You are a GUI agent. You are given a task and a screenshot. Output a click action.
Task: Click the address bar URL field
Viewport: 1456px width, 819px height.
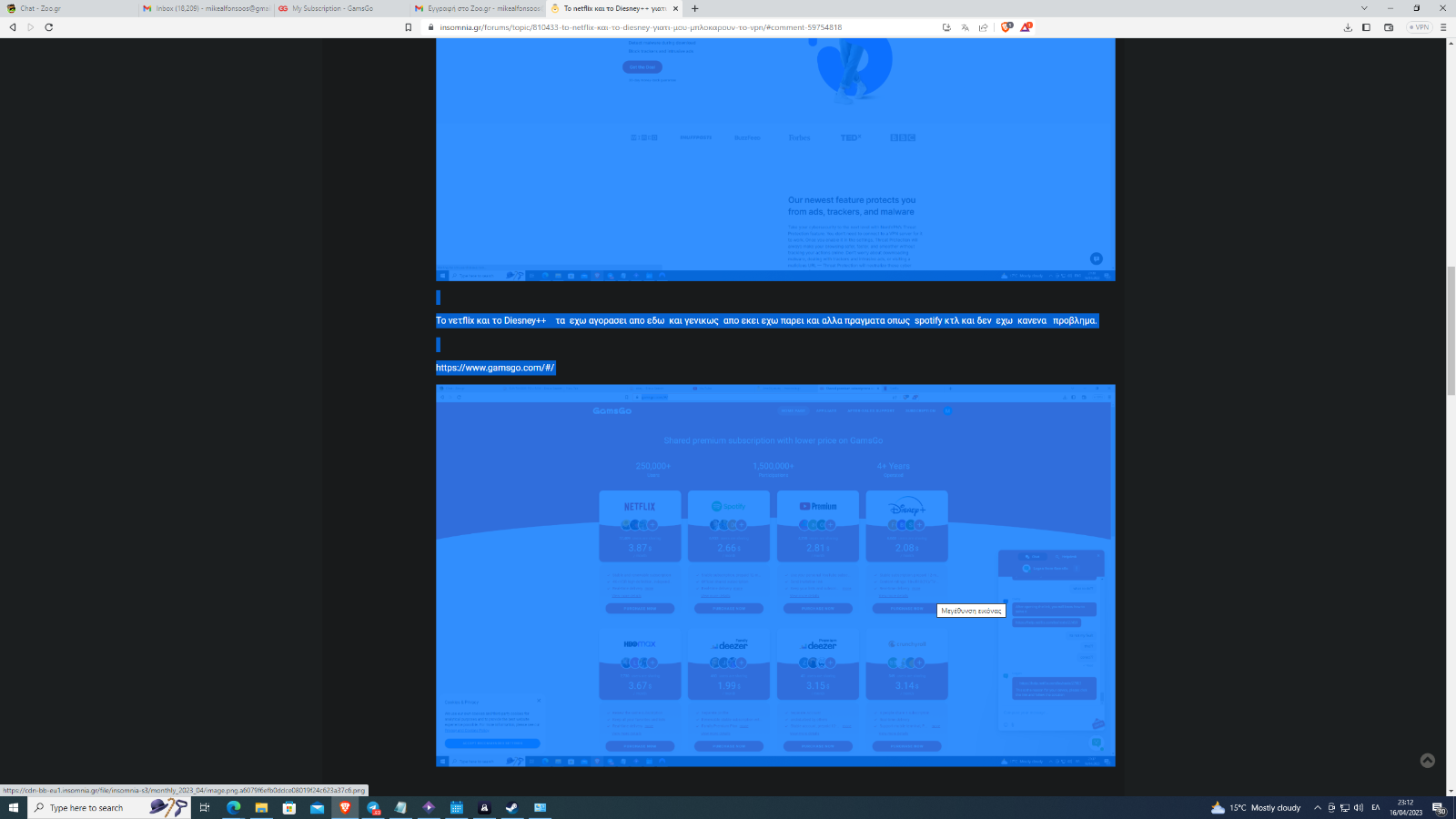(x=682, y=27)
